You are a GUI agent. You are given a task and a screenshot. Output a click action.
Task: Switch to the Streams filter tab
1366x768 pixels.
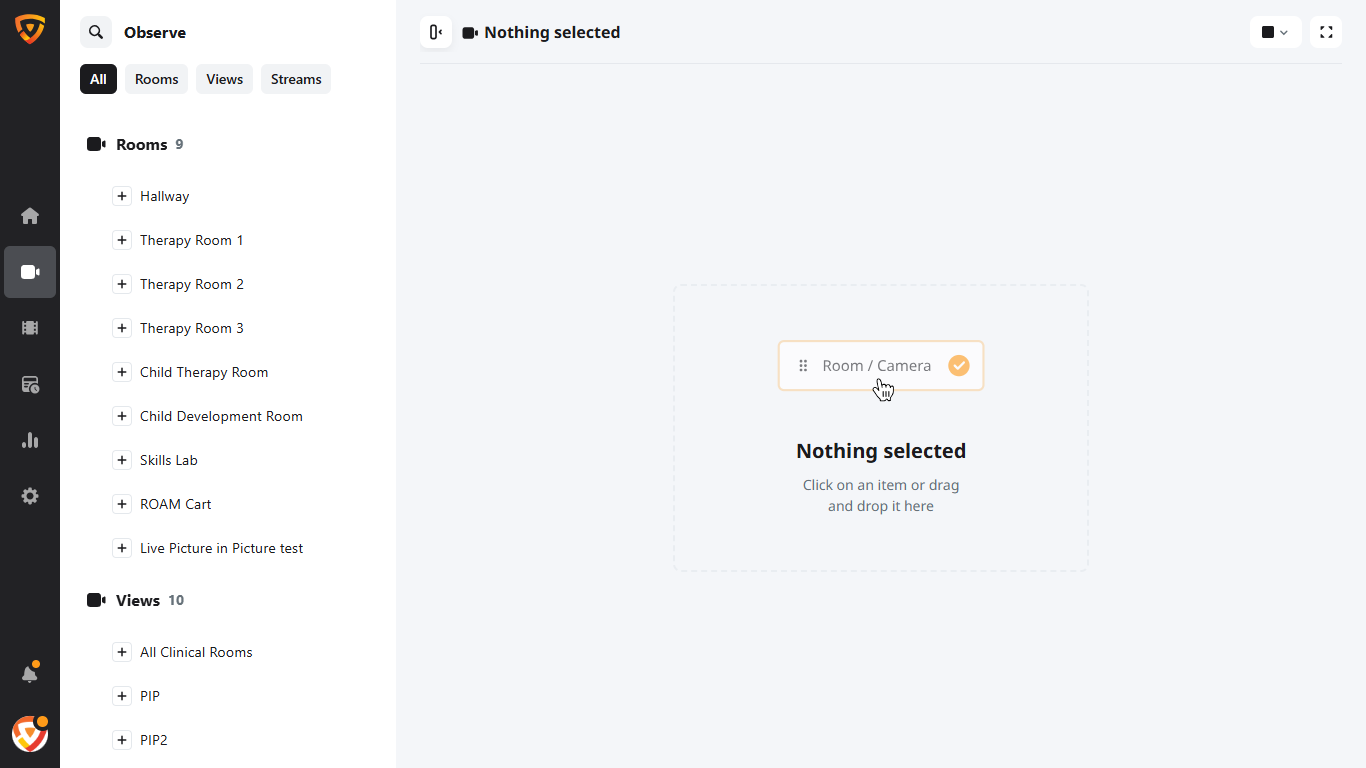[296, 79]
